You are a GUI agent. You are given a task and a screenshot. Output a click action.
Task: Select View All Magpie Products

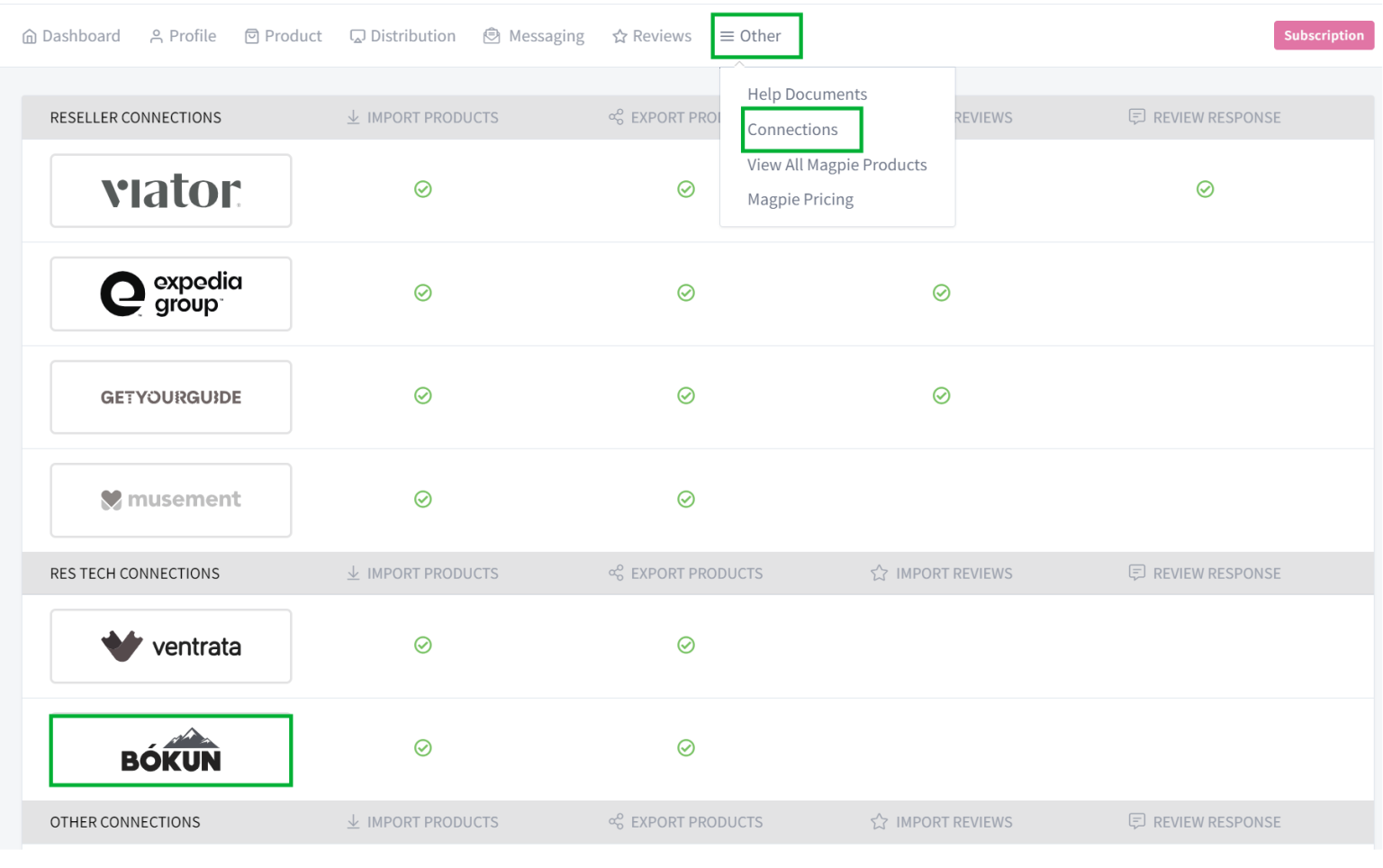pyautogui.click(x=836, y=165)
